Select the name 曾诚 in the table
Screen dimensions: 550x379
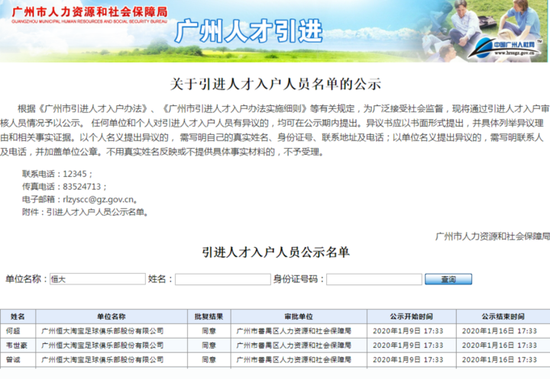point(13,360)
